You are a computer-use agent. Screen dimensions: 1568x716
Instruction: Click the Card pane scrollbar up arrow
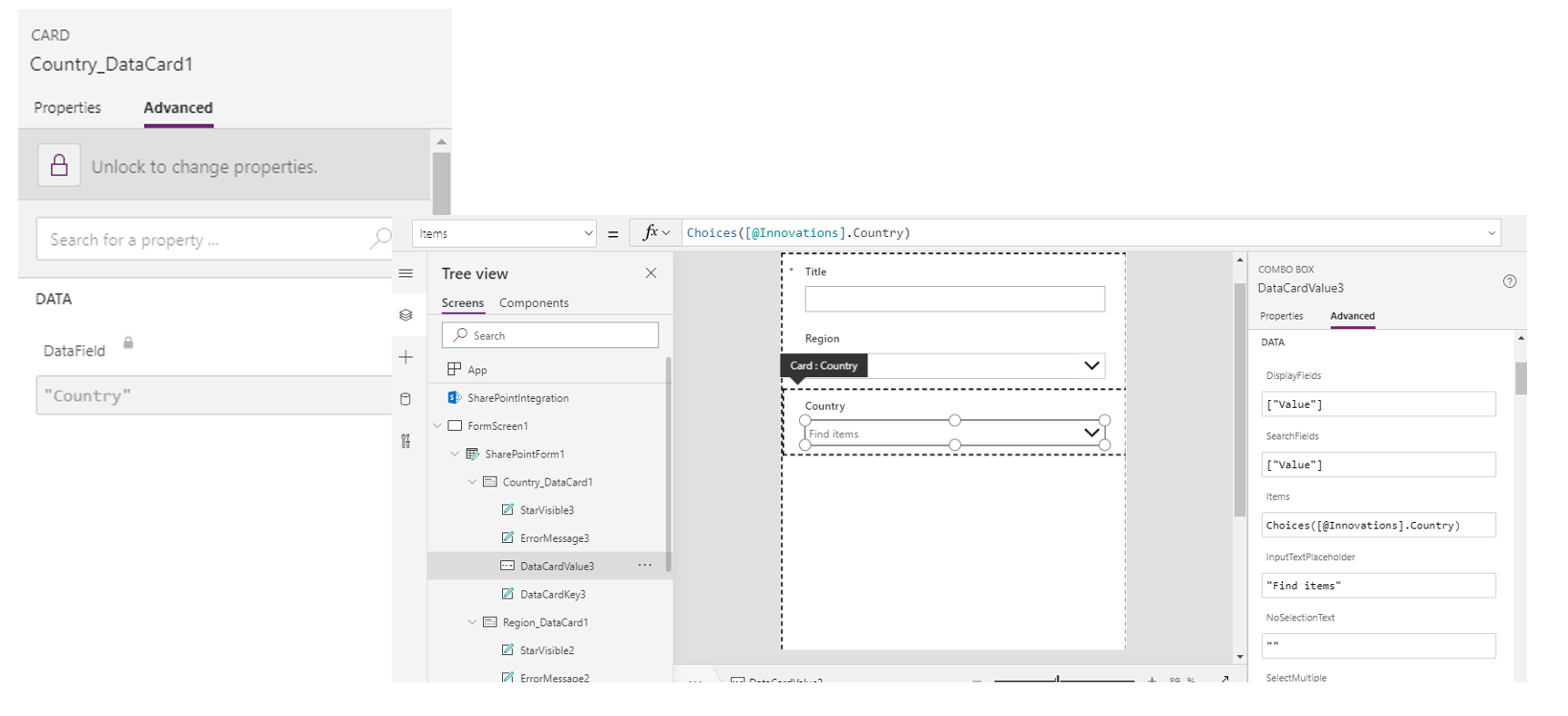point(441,142)
